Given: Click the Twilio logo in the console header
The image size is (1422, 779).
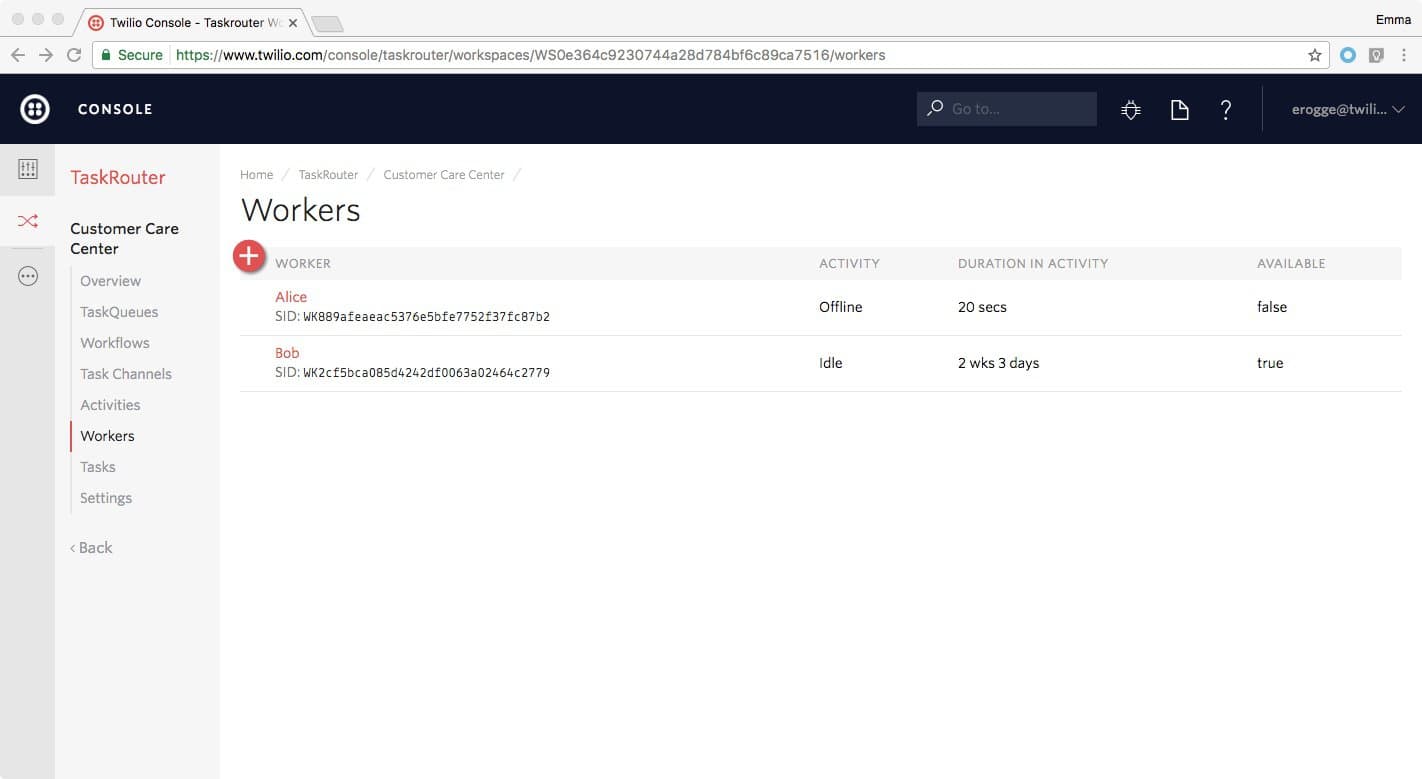Looking at the screenshot, I should 34,108.
